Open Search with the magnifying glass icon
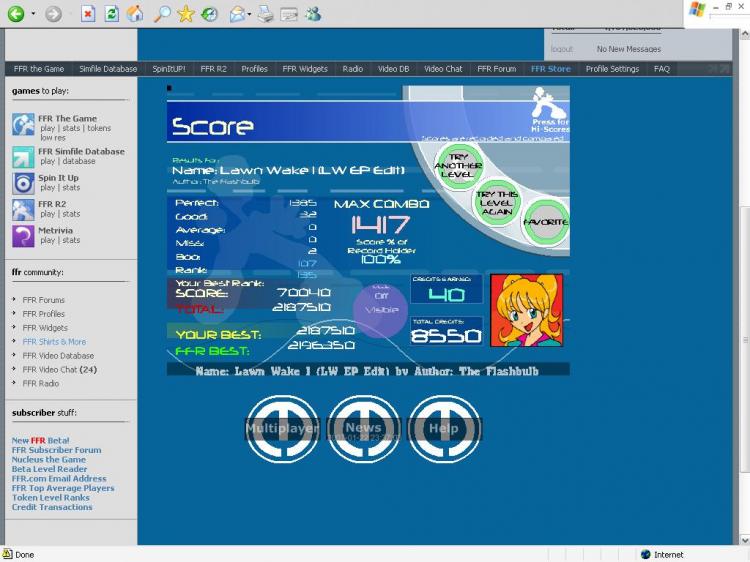The width and height of the screenshot is (750, 562). 162,14
